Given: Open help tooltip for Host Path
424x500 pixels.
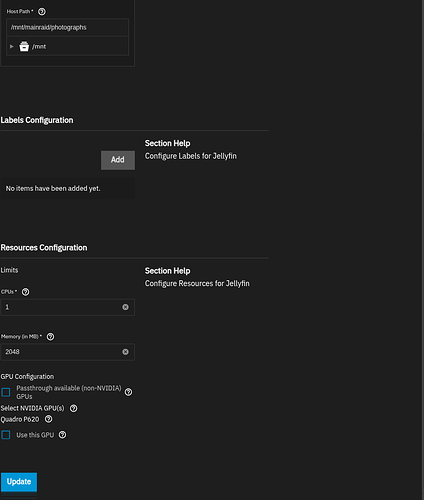Looking at the screenshot, I should 42,12.
